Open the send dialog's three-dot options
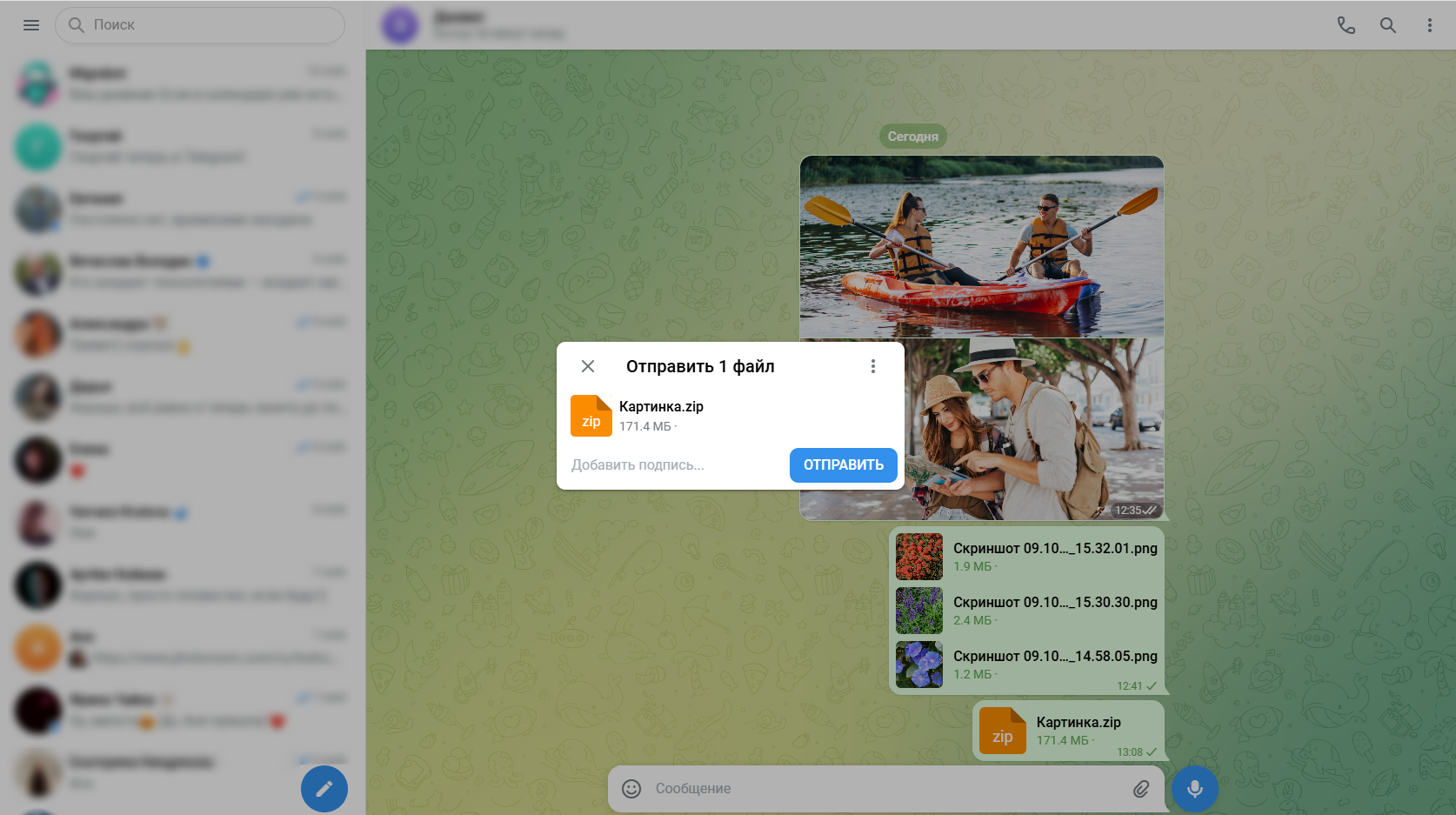This screenshot has height=815, width=1456. coord(872,366)
